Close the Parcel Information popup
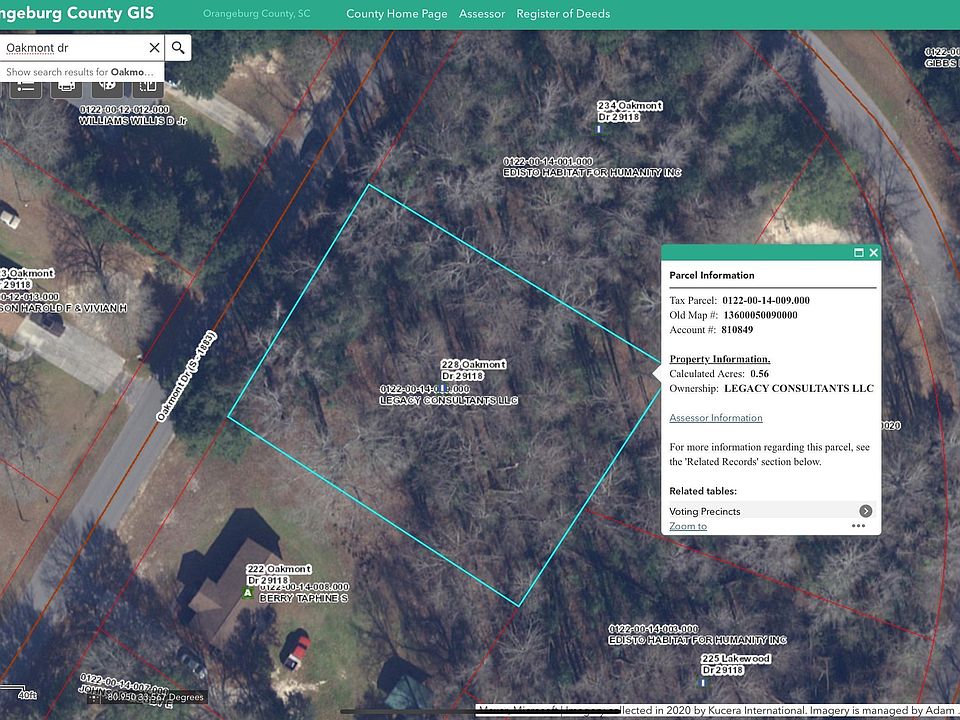Screen dimensions: 960x720 [874, 252]
